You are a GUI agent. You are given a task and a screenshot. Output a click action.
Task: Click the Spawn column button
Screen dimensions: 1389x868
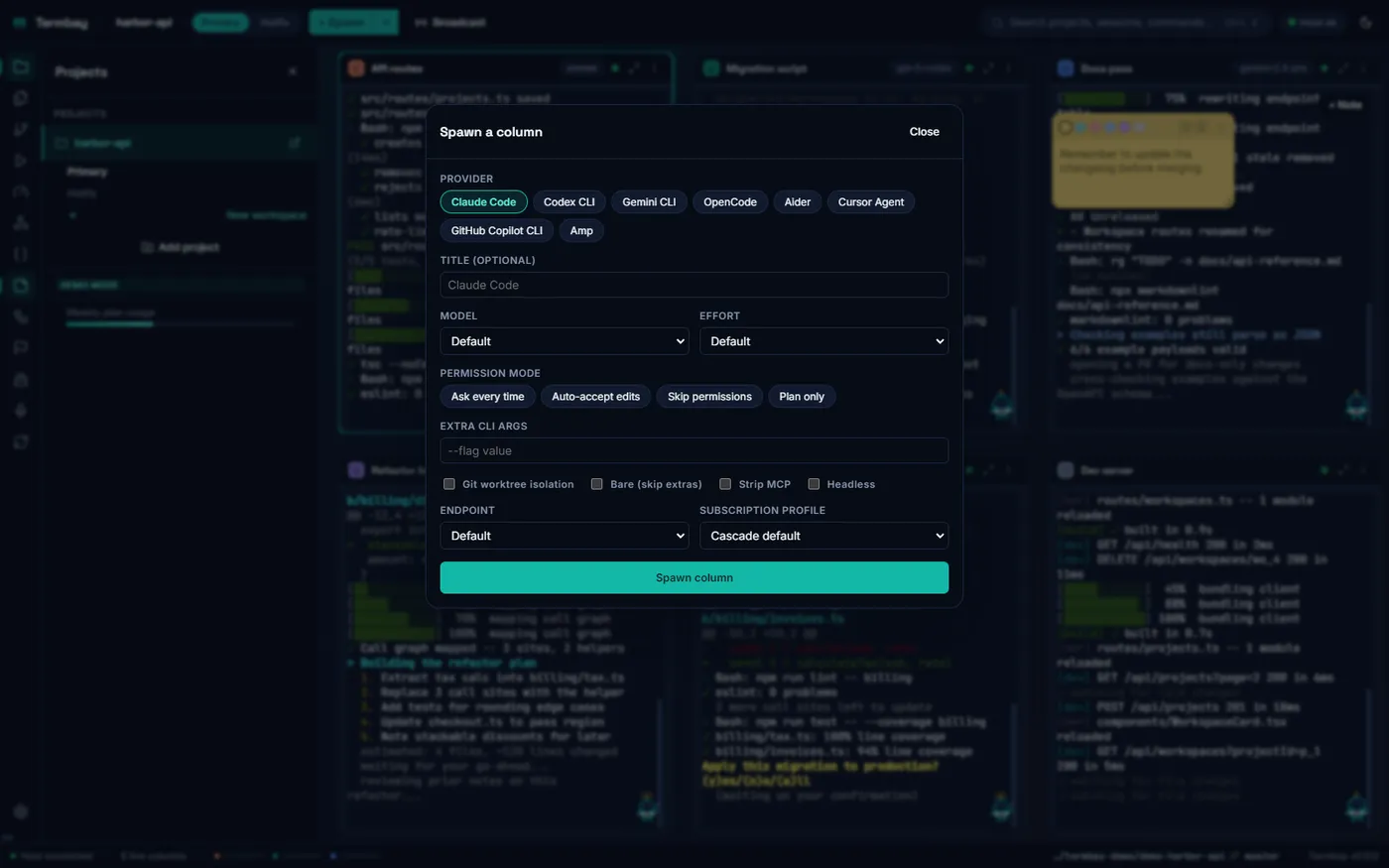(694, 577)
